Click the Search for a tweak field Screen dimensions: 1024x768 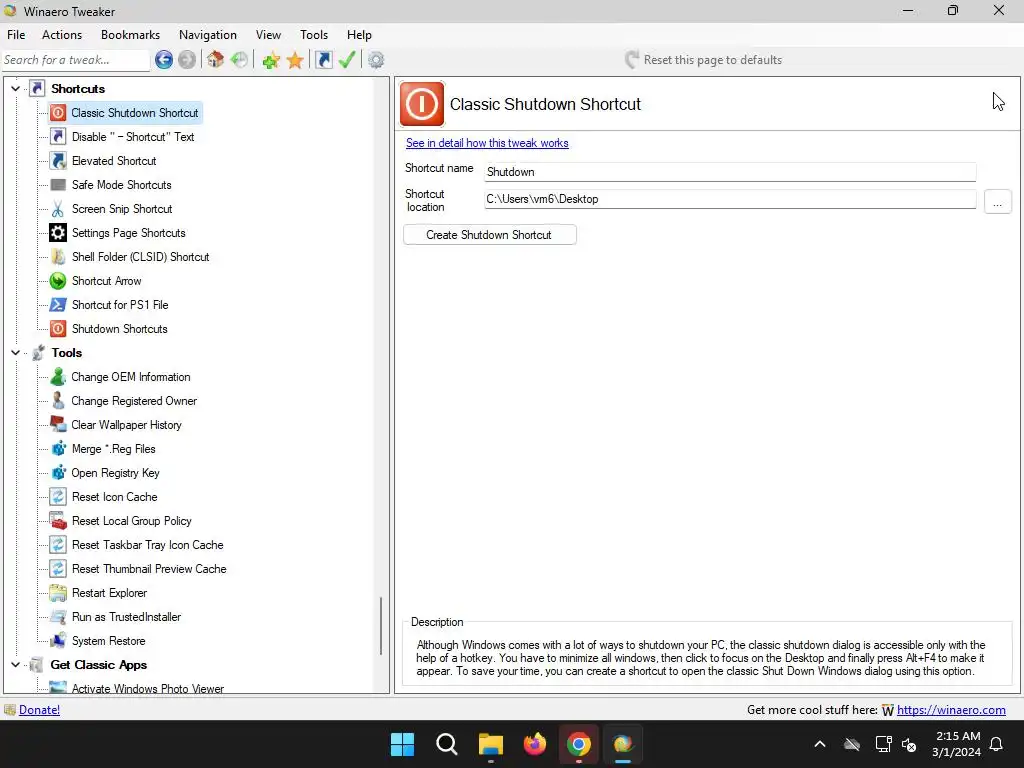point(76,60)
